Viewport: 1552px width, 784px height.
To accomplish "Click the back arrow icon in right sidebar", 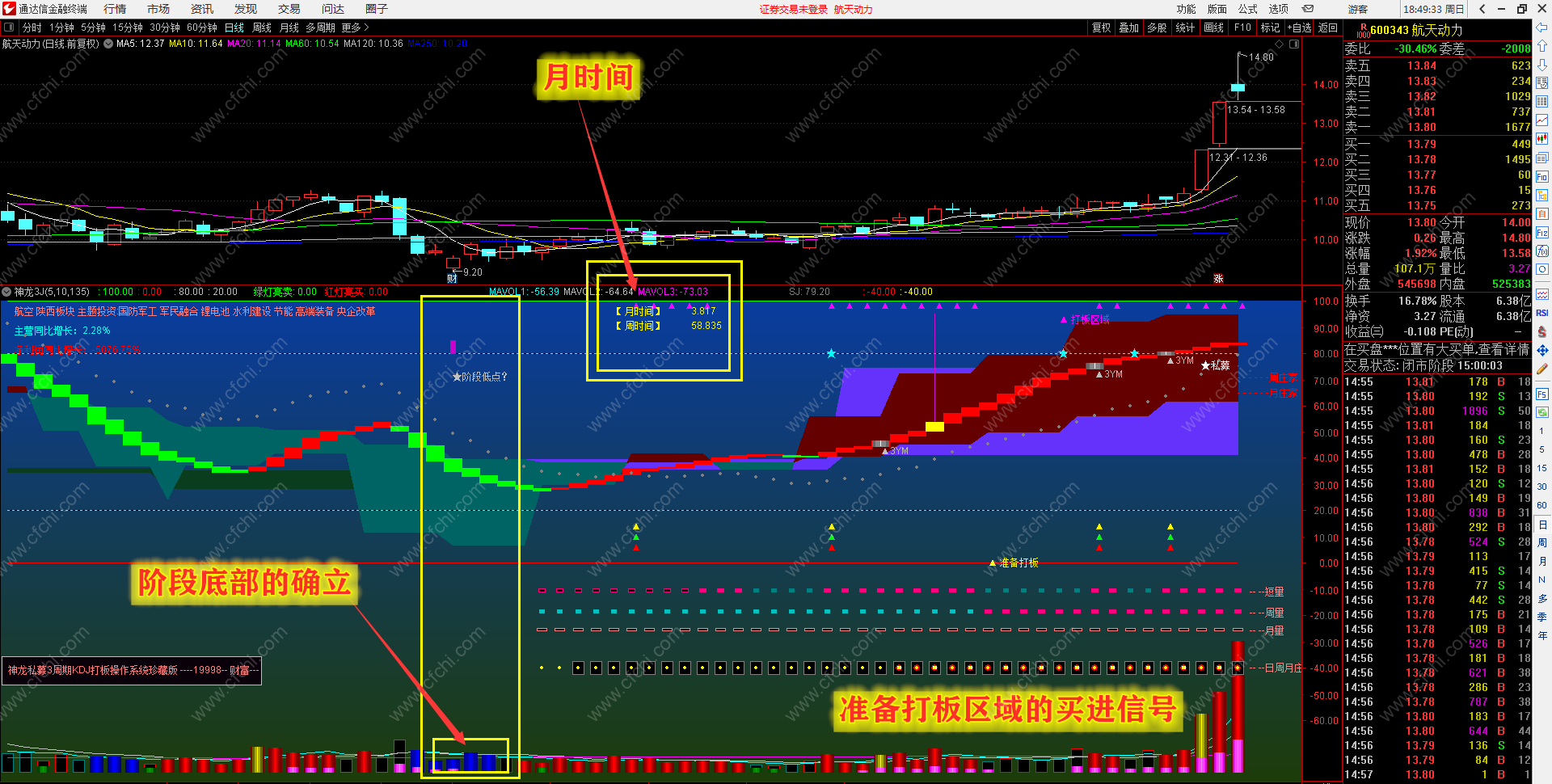I will tap(1542, 27).
